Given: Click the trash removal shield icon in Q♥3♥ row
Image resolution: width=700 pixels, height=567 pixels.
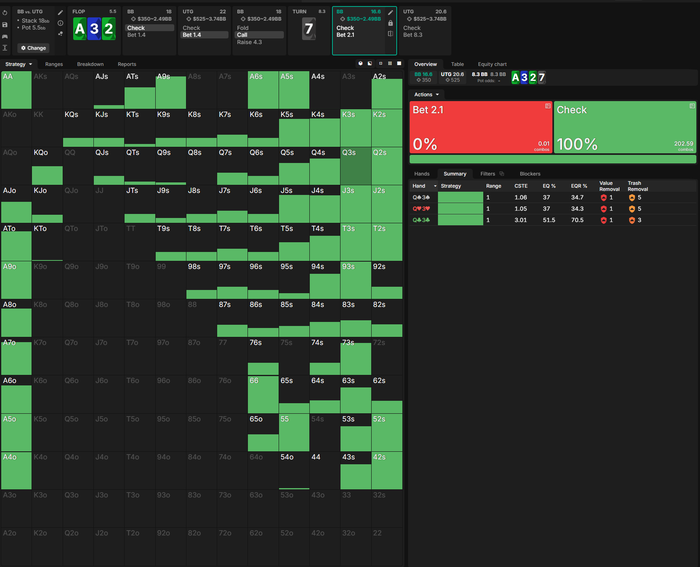Looking at the screenshot, I should click(x=631, y=208).
